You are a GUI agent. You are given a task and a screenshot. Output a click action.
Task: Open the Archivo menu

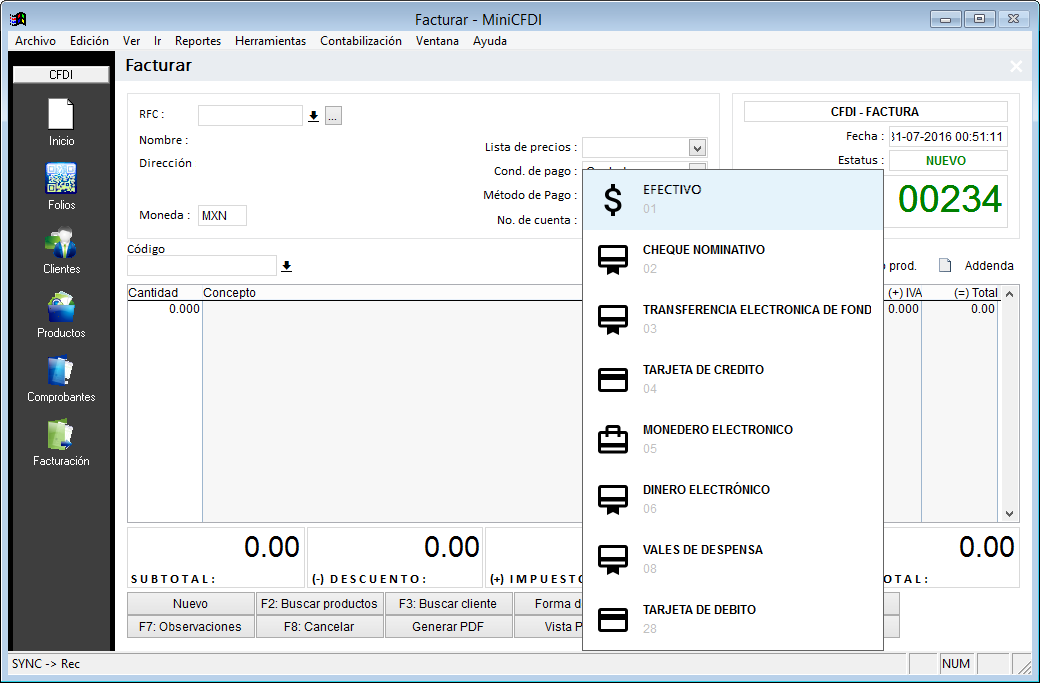(x=35, y=41)
